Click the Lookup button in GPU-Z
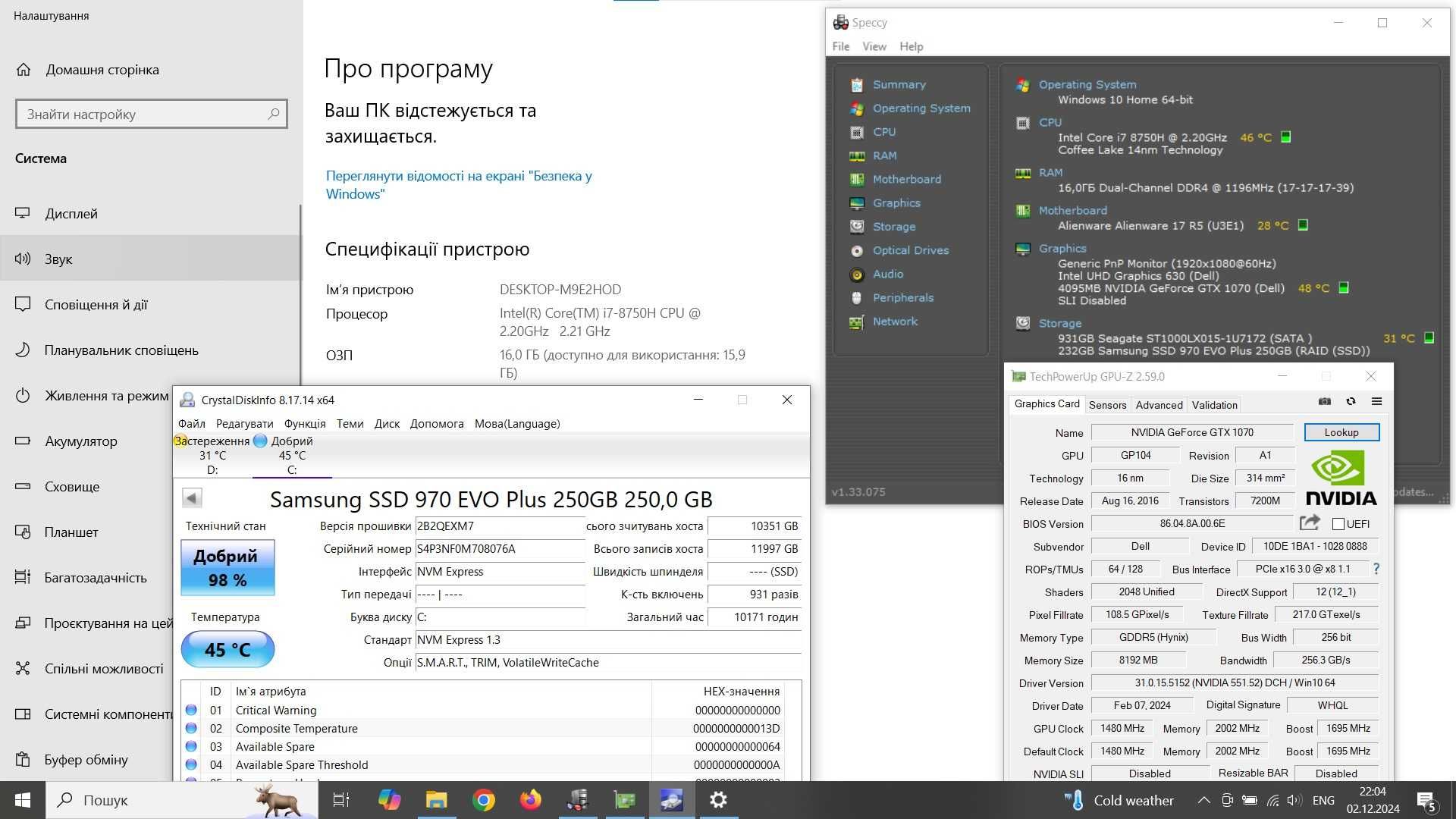 [x=1341, y=432]
